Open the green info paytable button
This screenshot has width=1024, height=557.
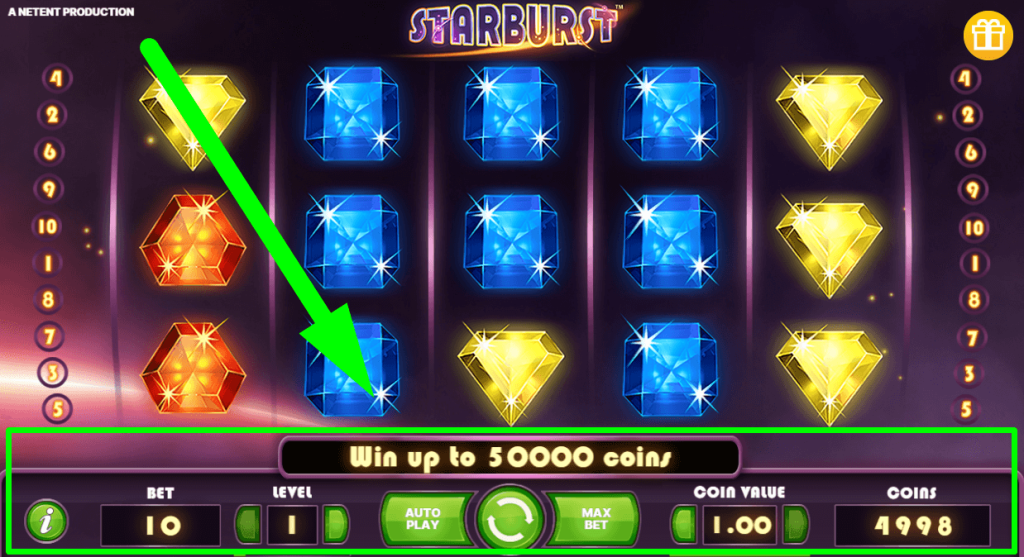tap(46, 521)
